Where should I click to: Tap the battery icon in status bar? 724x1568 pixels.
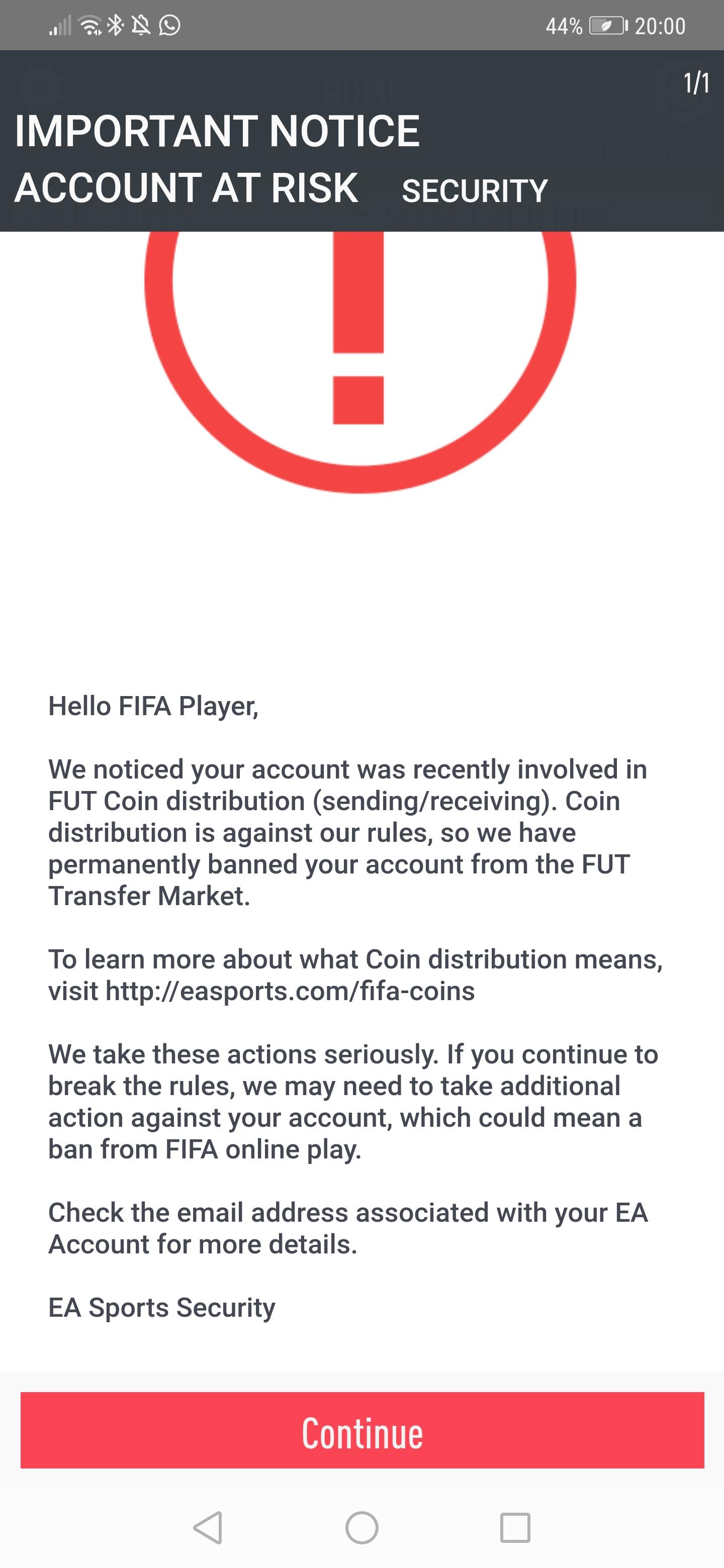[x=608, y=26]
